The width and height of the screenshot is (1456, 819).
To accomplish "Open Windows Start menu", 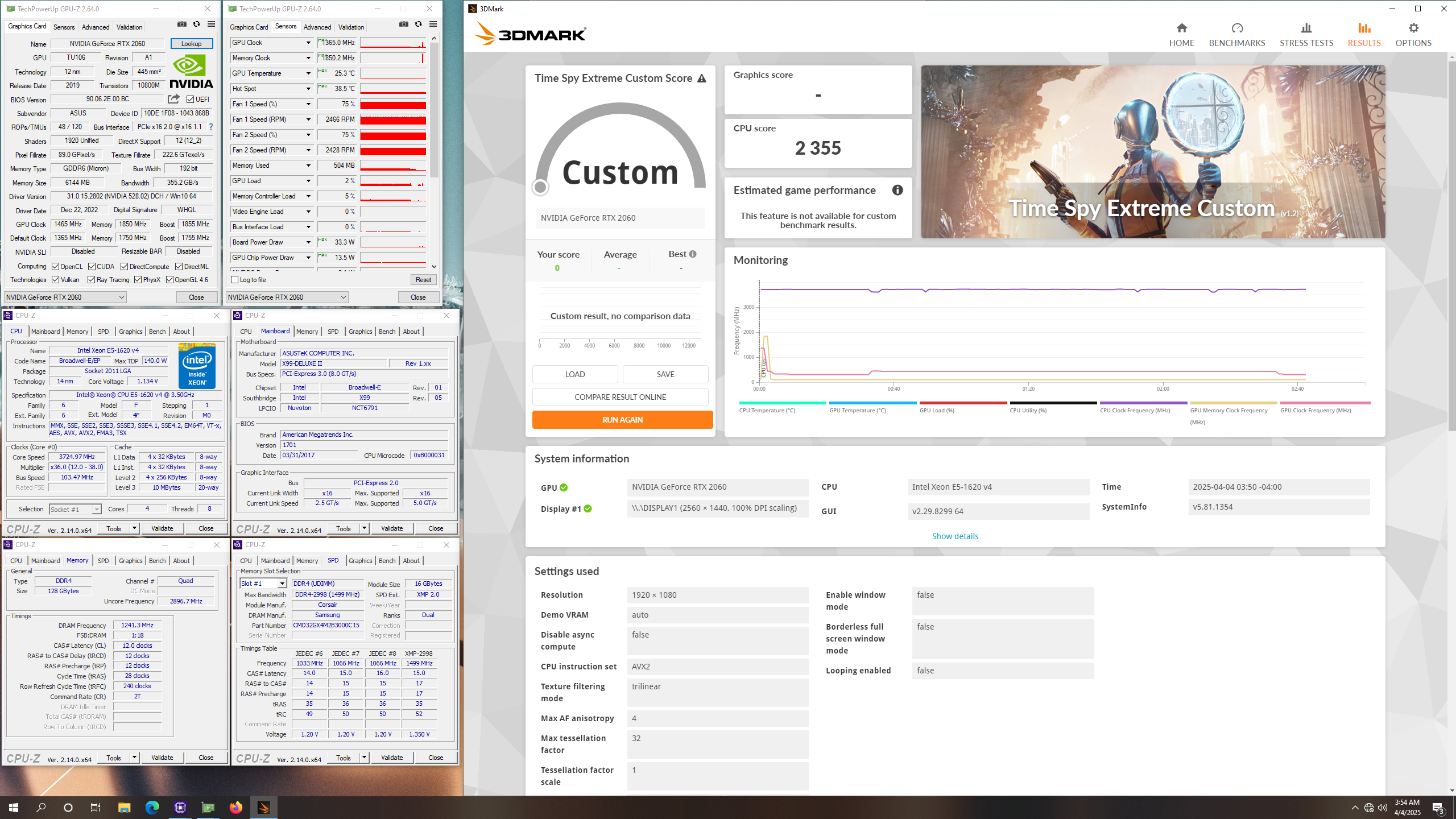I will point(14,807).
